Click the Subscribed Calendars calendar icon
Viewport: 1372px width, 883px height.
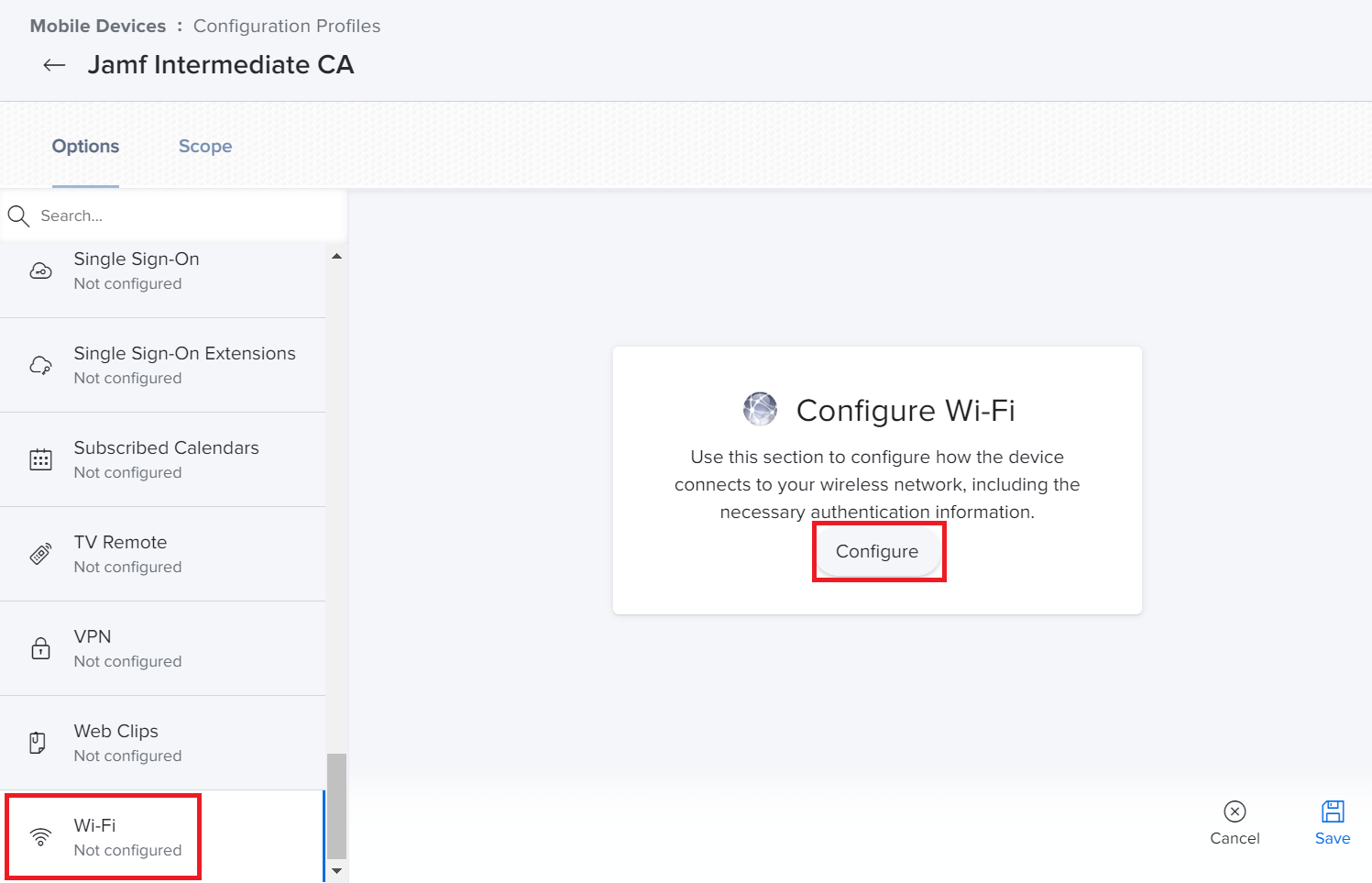[40, 459]
